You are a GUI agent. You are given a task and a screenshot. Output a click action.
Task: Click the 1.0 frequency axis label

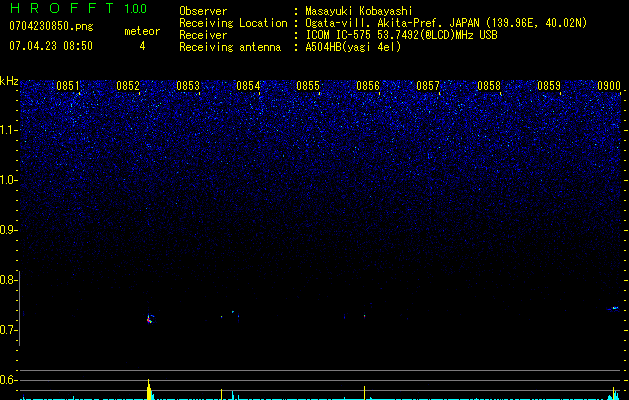click(8, 180)
